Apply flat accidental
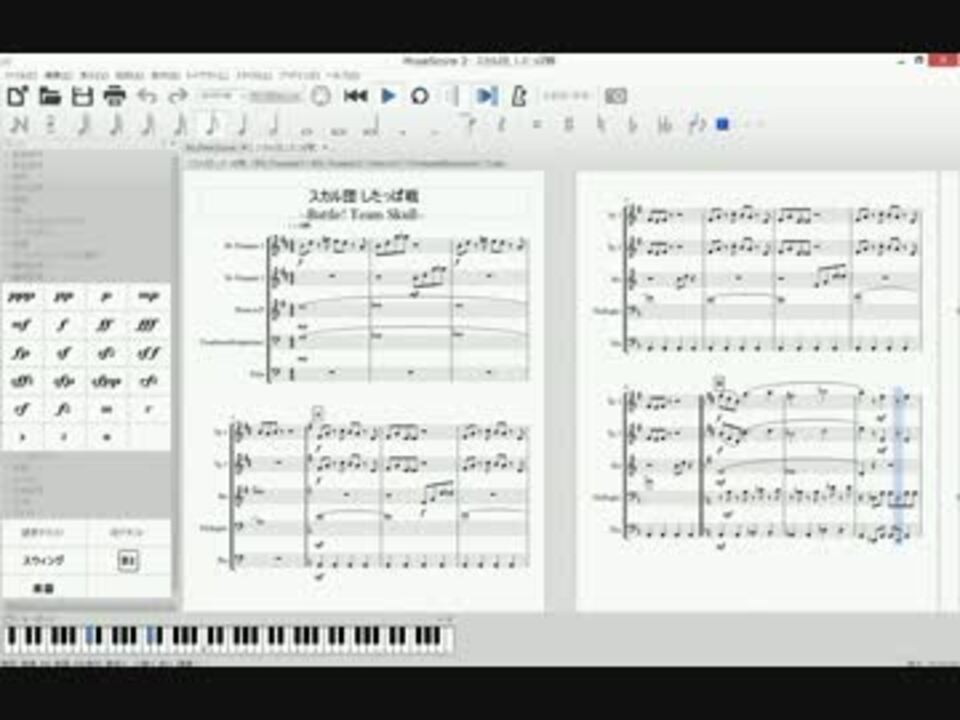 coord(632,125)
